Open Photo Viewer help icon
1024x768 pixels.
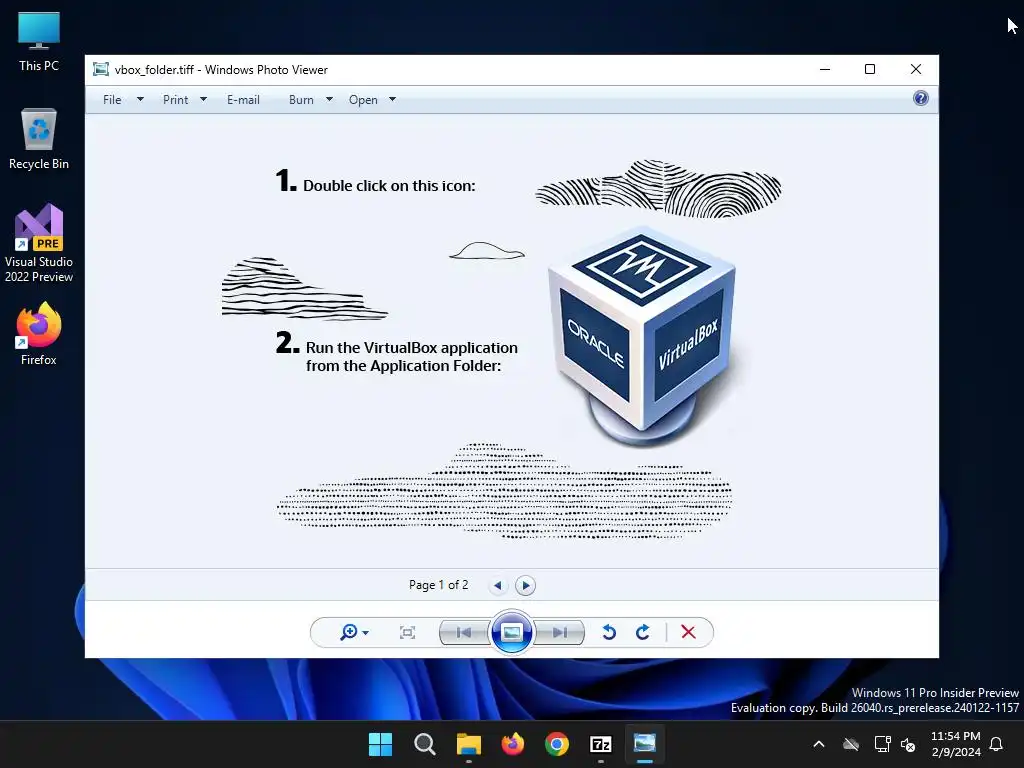coord(921,99)
